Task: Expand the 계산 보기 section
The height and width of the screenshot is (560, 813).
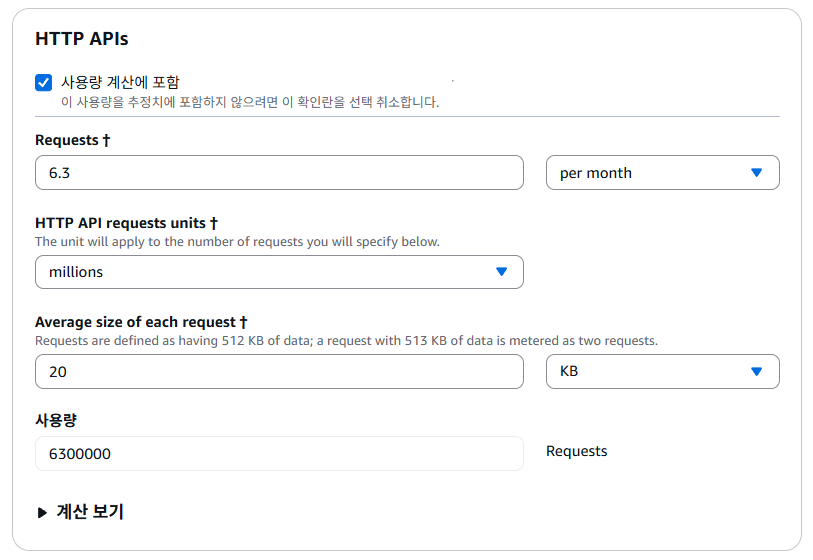Action: pyautogui.click(x=89, y=512)
